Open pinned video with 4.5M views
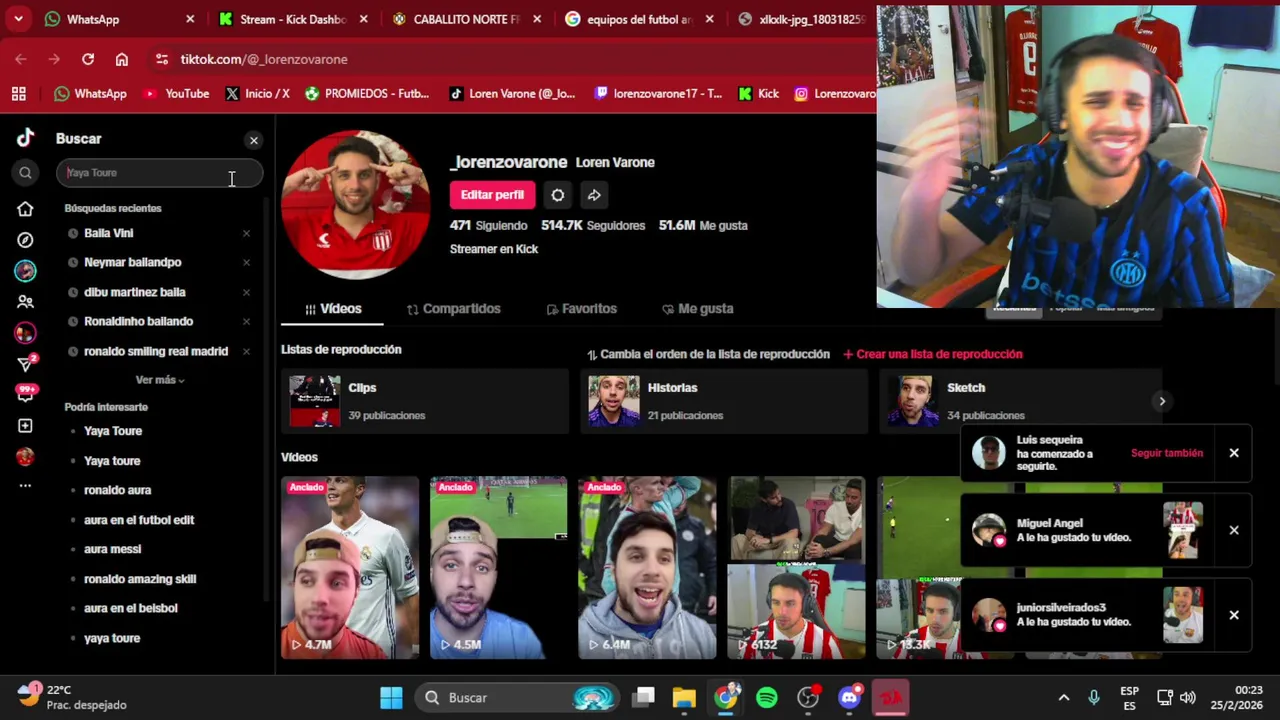The height and width of the screenshot is (720, 1280). [x=498, y=568]
